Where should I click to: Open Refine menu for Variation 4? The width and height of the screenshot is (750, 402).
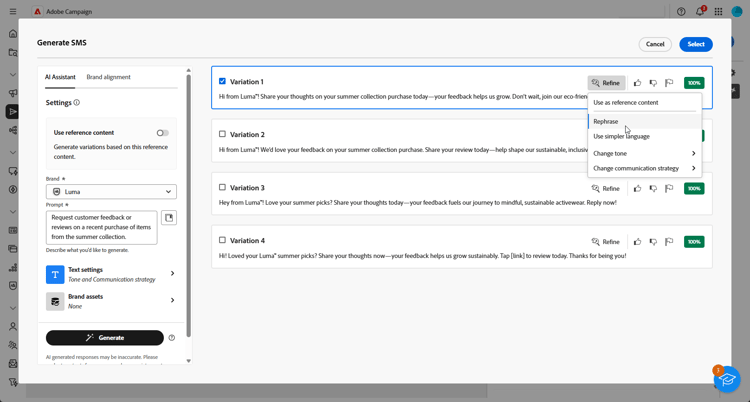(x=606, y=242)
